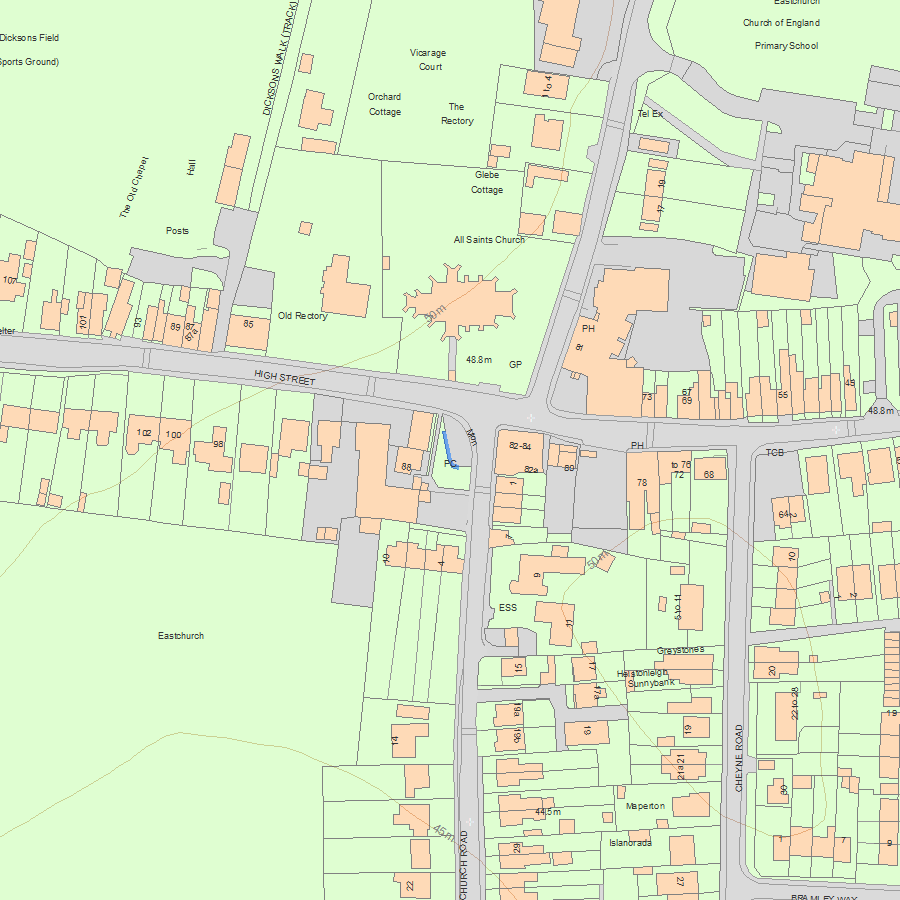Image resolution: width=900 pixels, height=900 pixels.
Task: Click house number 85
Action: (248, 324)
